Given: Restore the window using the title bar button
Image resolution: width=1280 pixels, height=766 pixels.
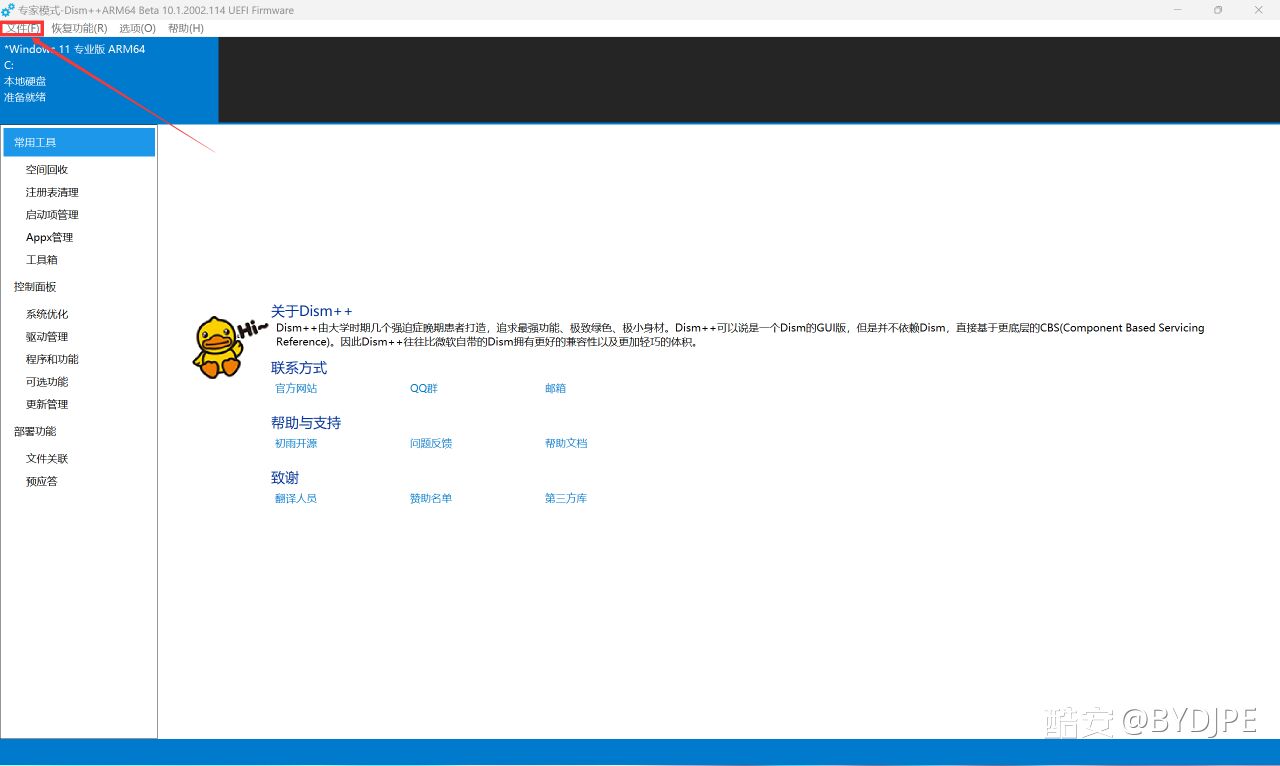Looking at the screenshot, I should pyautogui.click(x=1218, y=10).
